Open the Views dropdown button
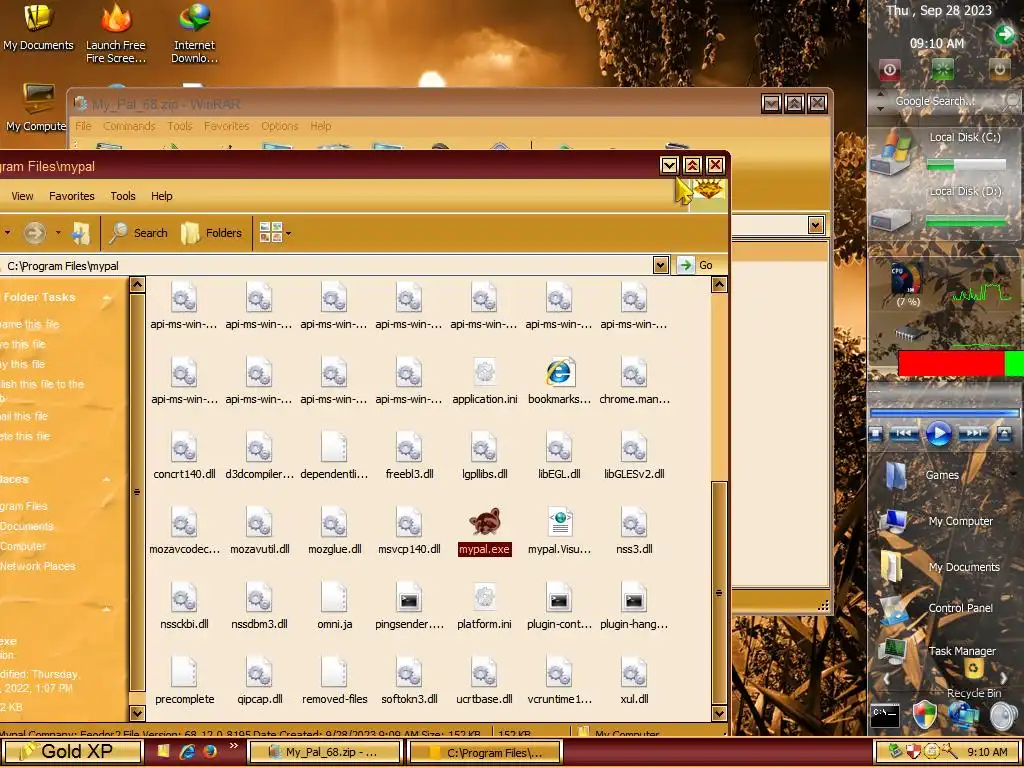Image resolution: width=1024 pixels, height=768 pixels. [274, 233]
